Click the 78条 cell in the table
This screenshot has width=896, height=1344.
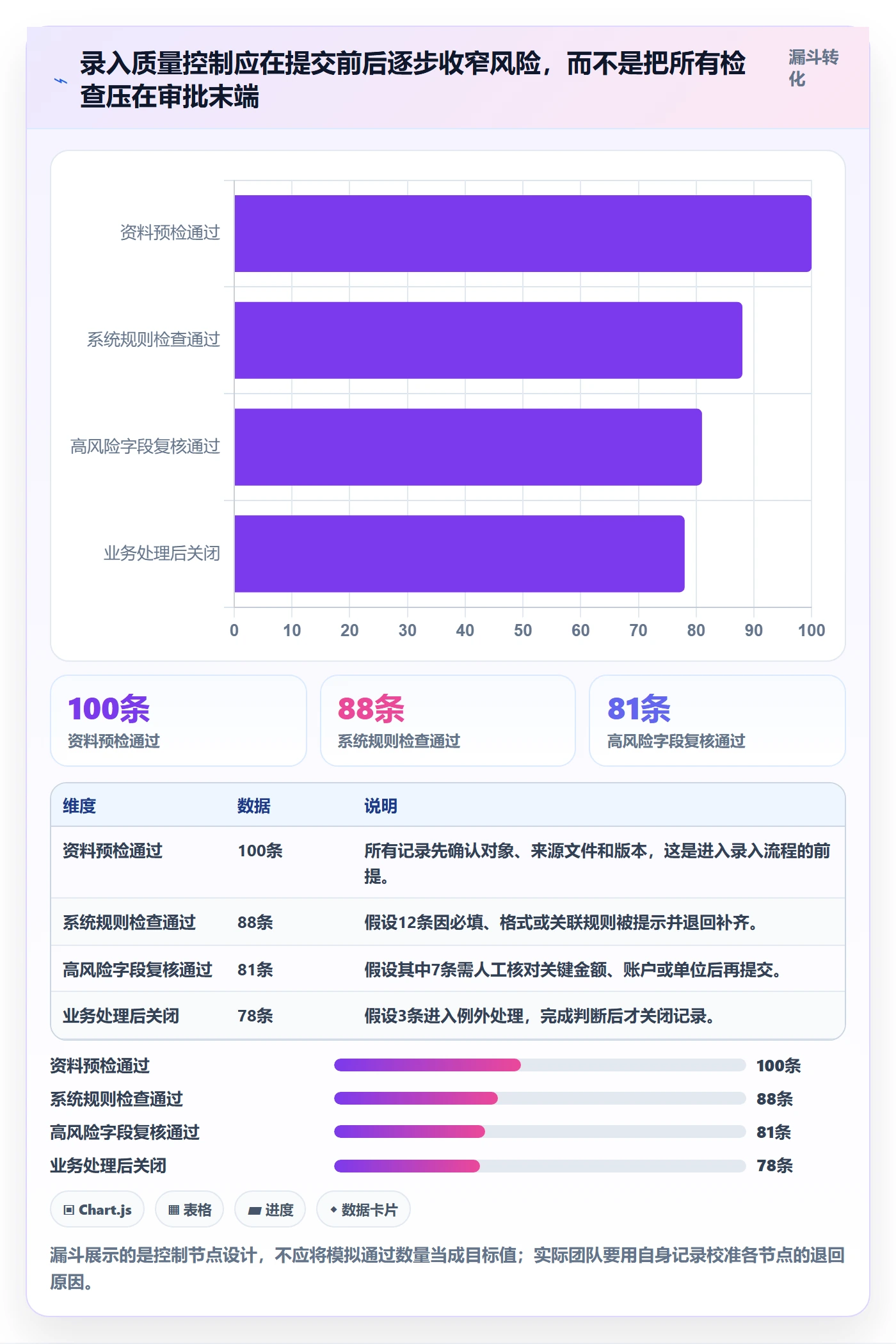[x=255, y=1016]
